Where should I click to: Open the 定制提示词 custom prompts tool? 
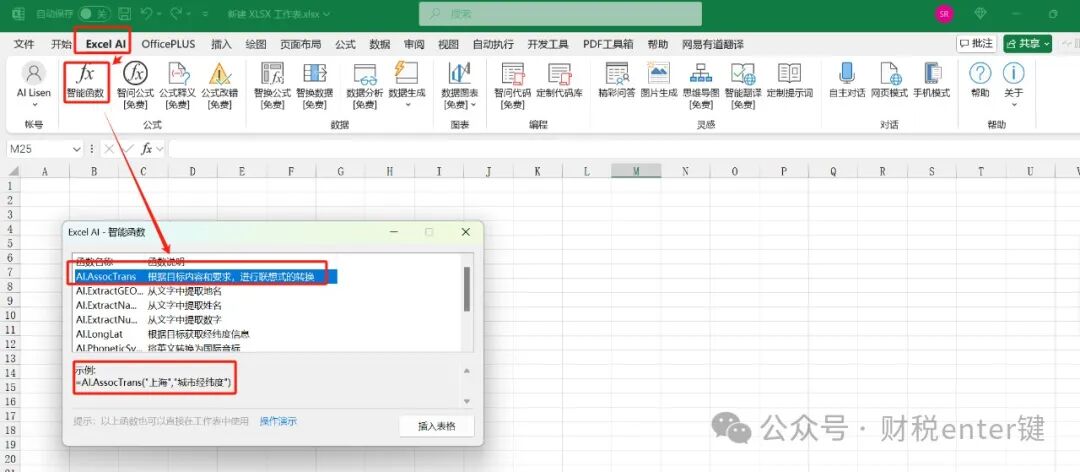[789, 80]
